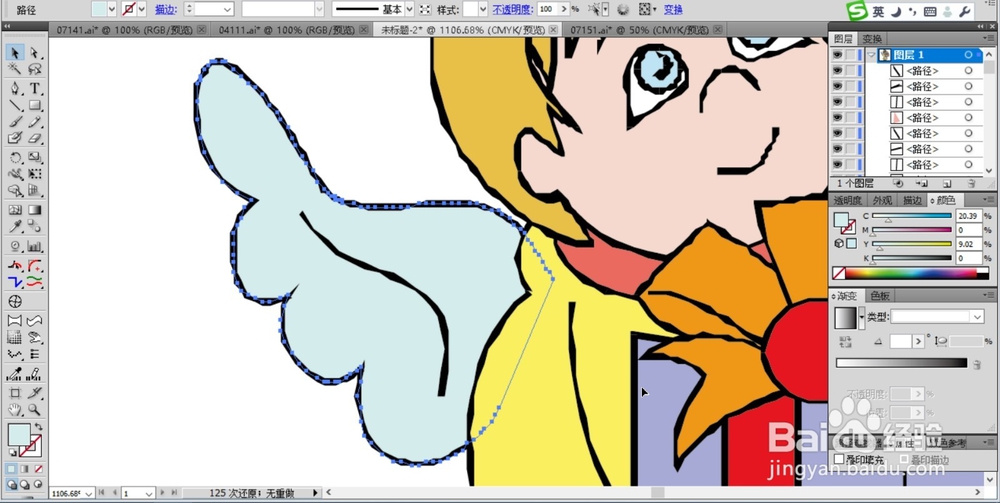Set toolbox paint mode to None
This screenshot has width=1000, height=503.
38,469
